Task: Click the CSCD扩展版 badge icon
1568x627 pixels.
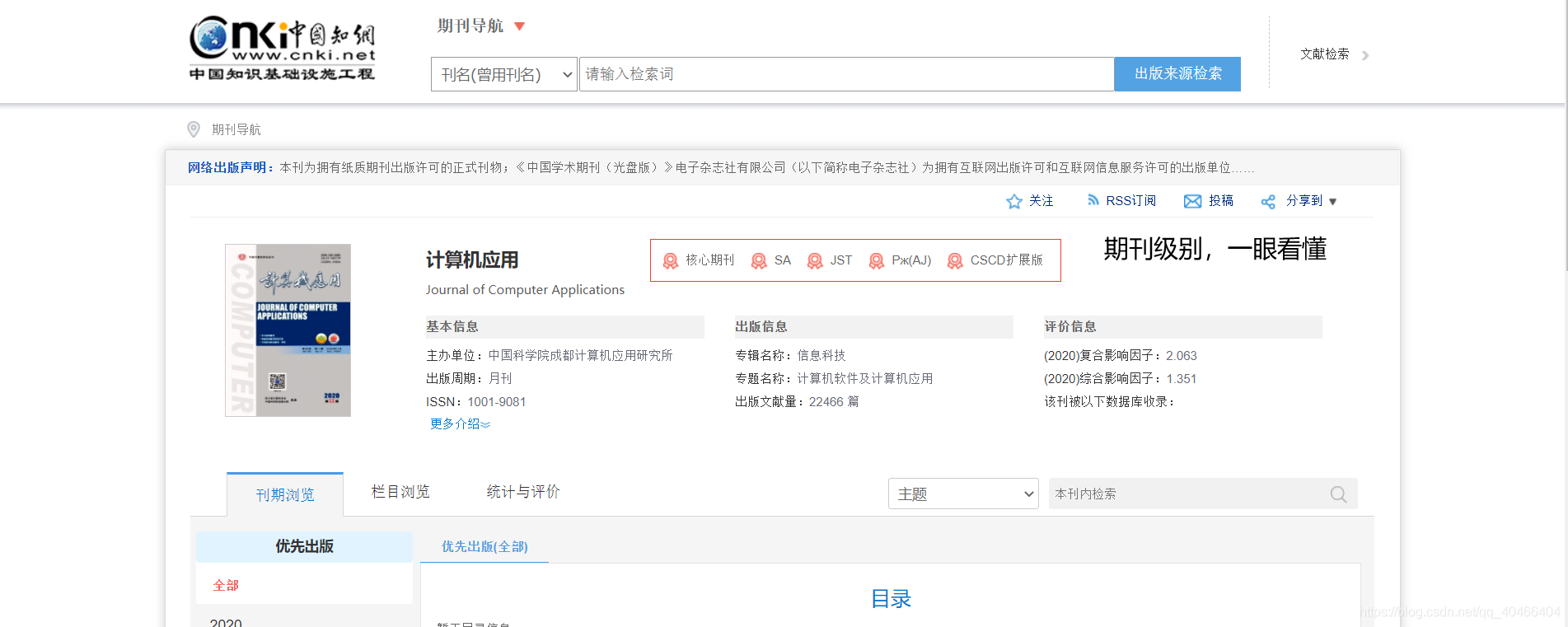Action: (955, 261)
